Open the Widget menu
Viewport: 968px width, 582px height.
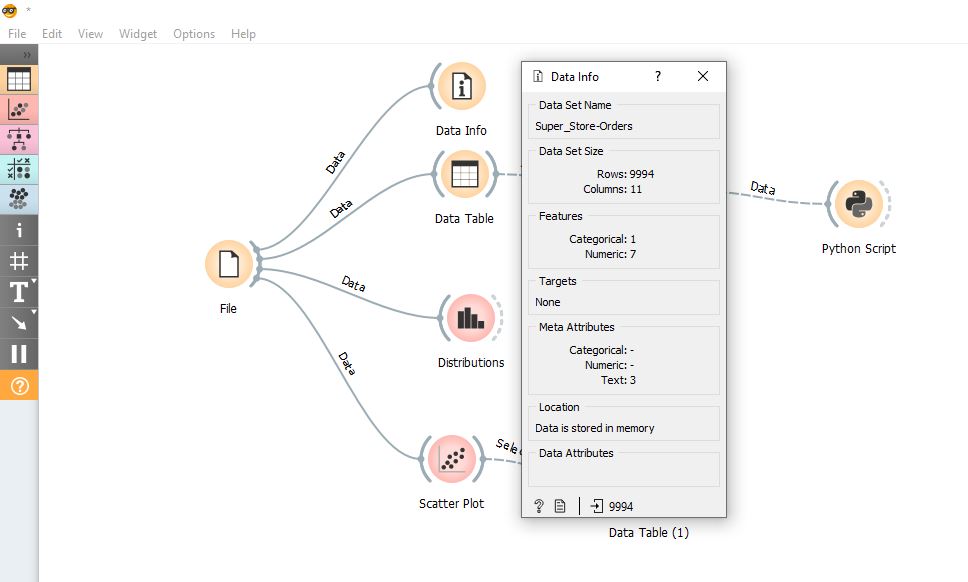137,33
